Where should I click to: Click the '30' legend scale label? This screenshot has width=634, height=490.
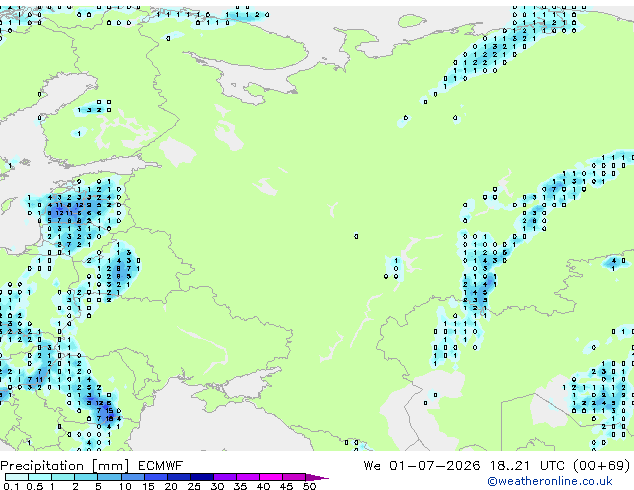(217, 486)
